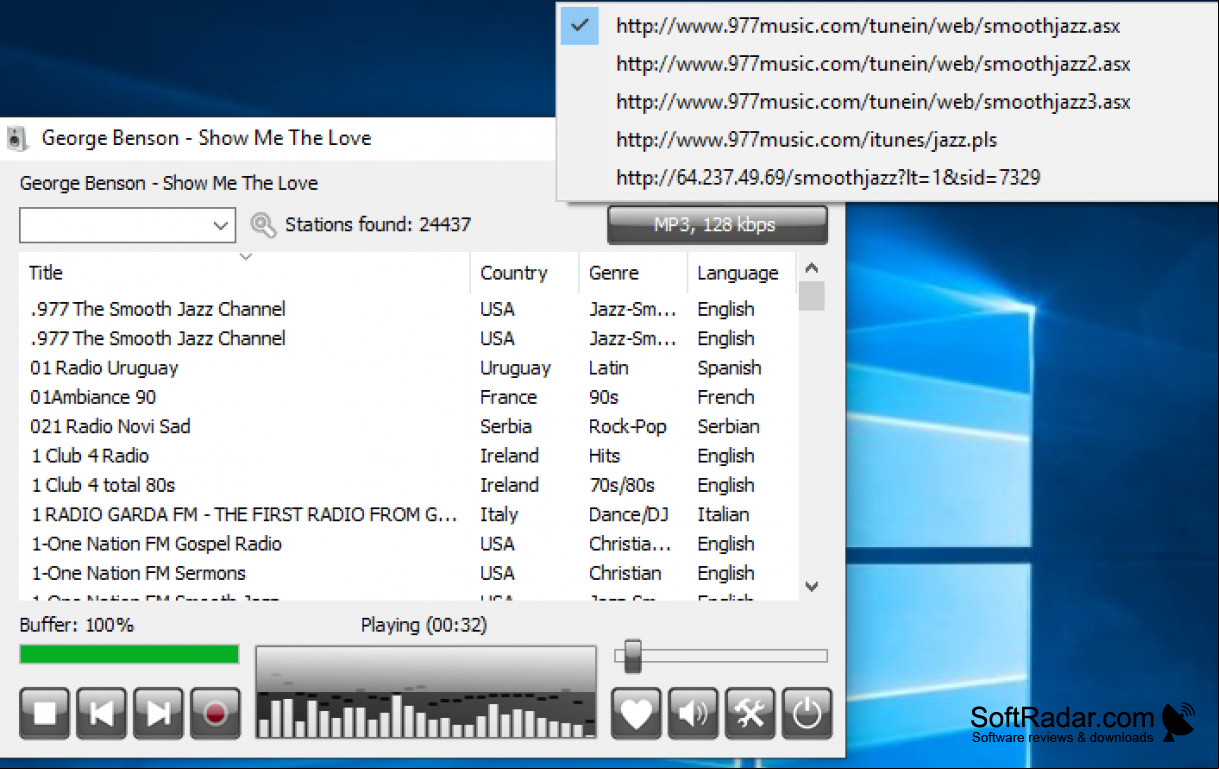Viewport: 1219px width, 769px height.
Task: Click the scrollbar down arrow in station list
Action: click(812, 587)
